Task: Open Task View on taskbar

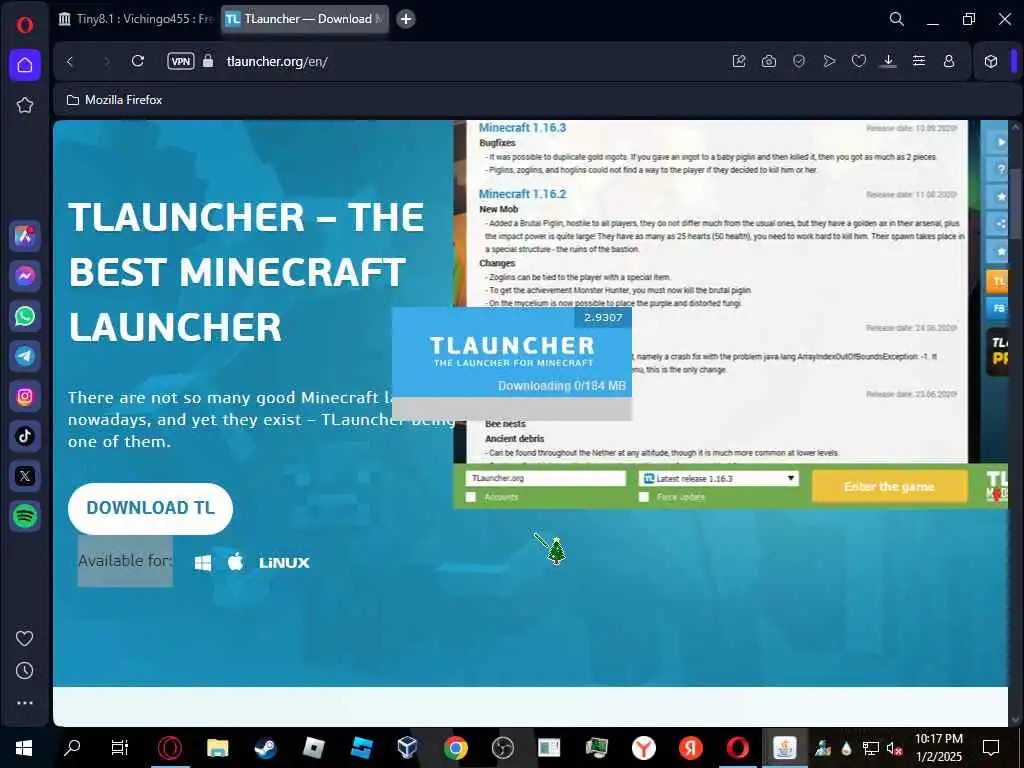Action: click(x=120, y=748)
